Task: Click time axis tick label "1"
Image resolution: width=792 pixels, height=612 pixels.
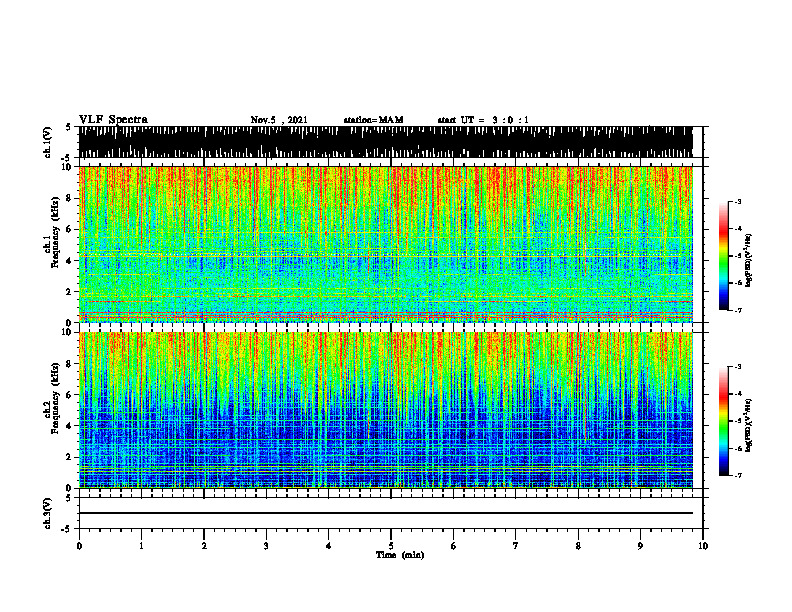Action: point(141,546)
